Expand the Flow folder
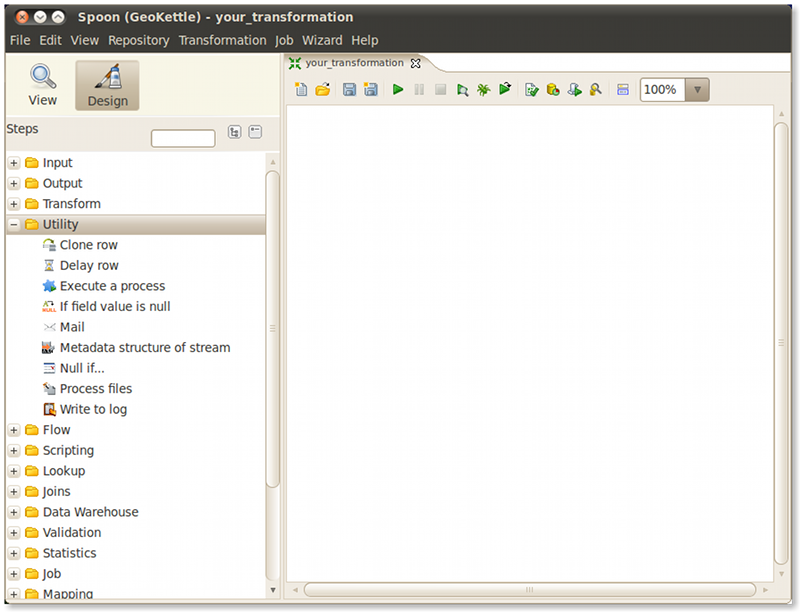This screenshot has width=800, height=612. tap(14, 430)
